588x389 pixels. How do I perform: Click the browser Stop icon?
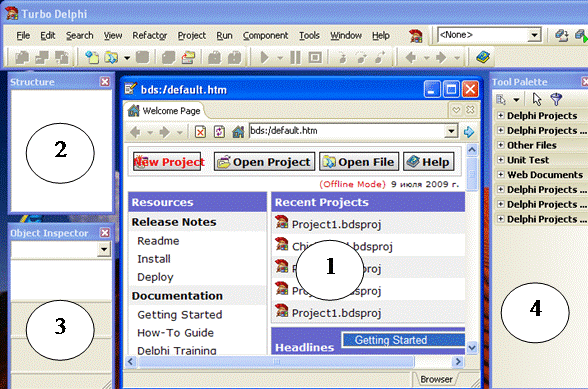(x=201, y=132)
